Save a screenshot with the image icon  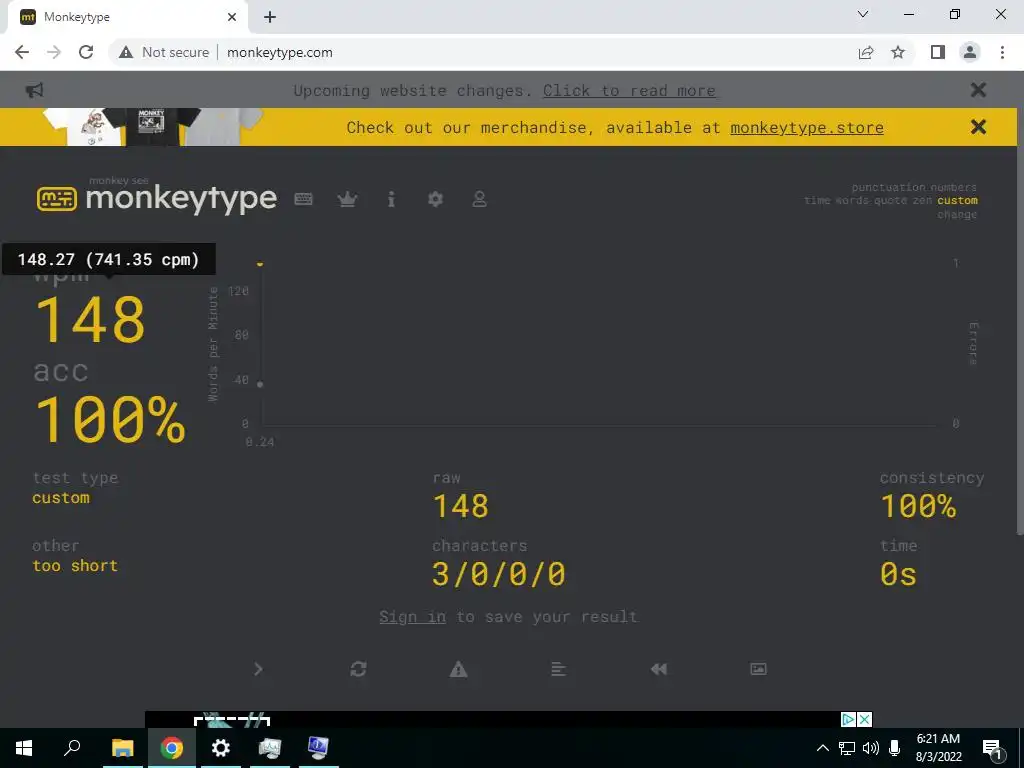(x=758, y=669)
